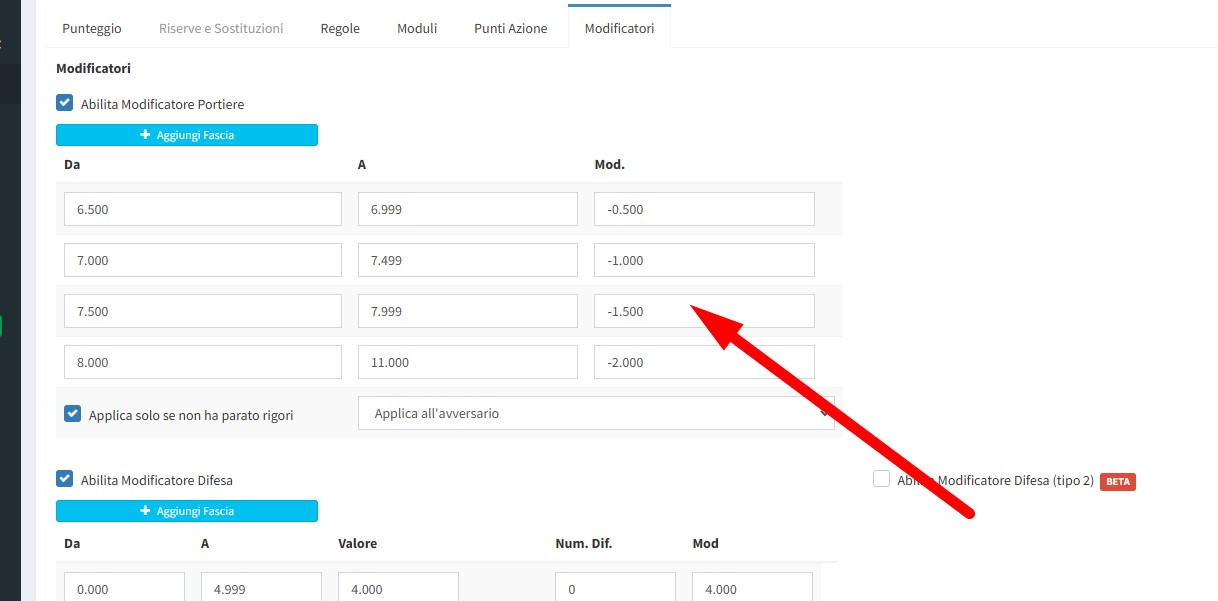Screen dimensions: 1218x601
Task: Open the Regole tab
Action: coord(340,28)
